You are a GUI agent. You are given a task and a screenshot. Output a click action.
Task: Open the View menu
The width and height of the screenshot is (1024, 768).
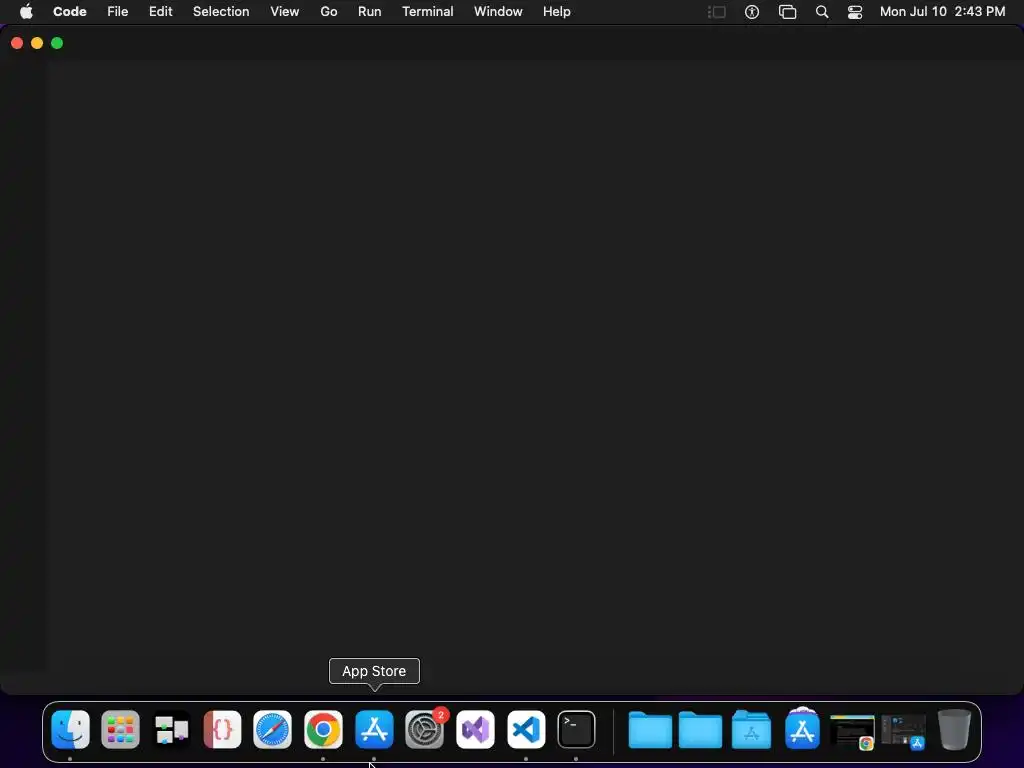[285, 12]
